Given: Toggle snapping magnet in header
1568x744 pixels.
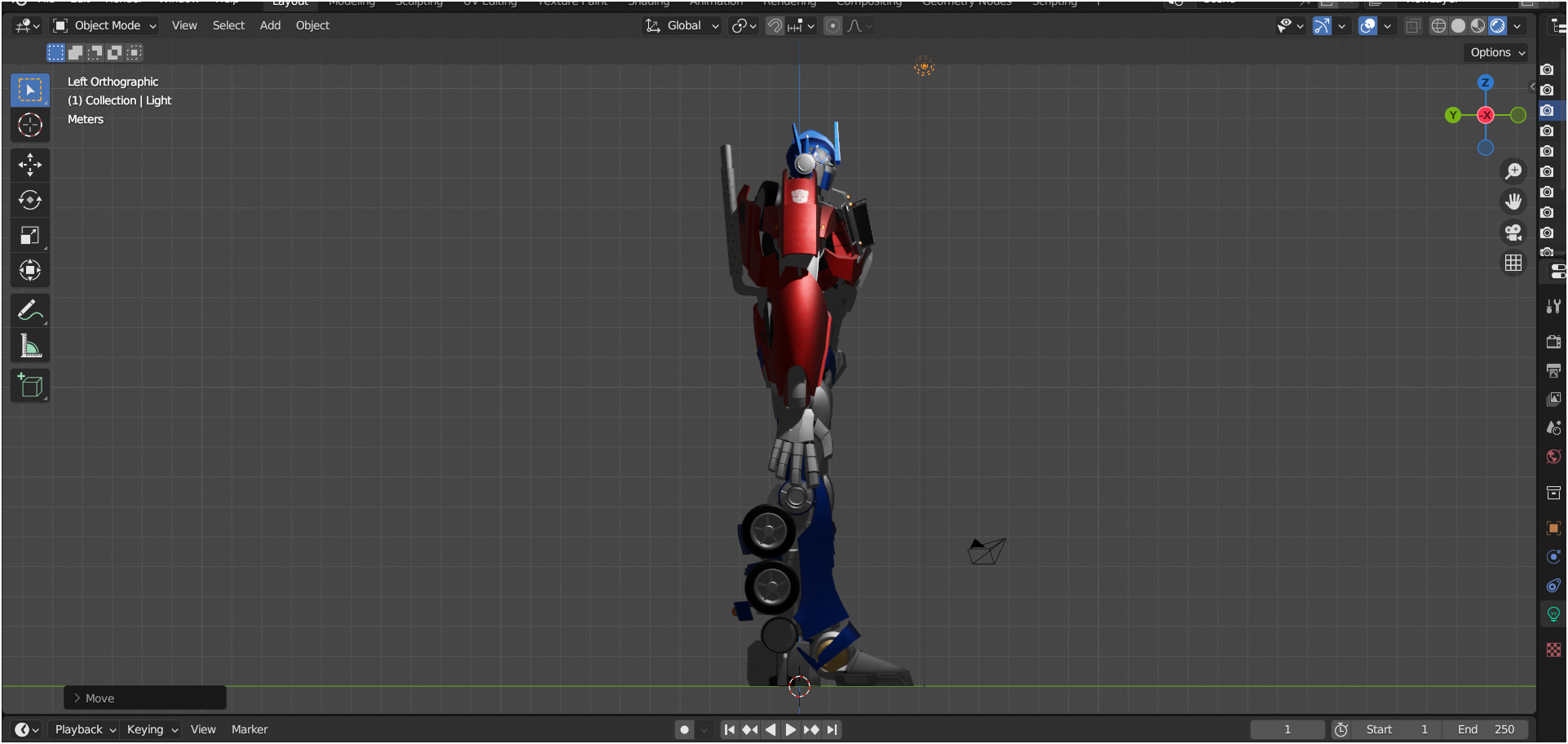Looking at the screenshot, I should tap(775, 26).
